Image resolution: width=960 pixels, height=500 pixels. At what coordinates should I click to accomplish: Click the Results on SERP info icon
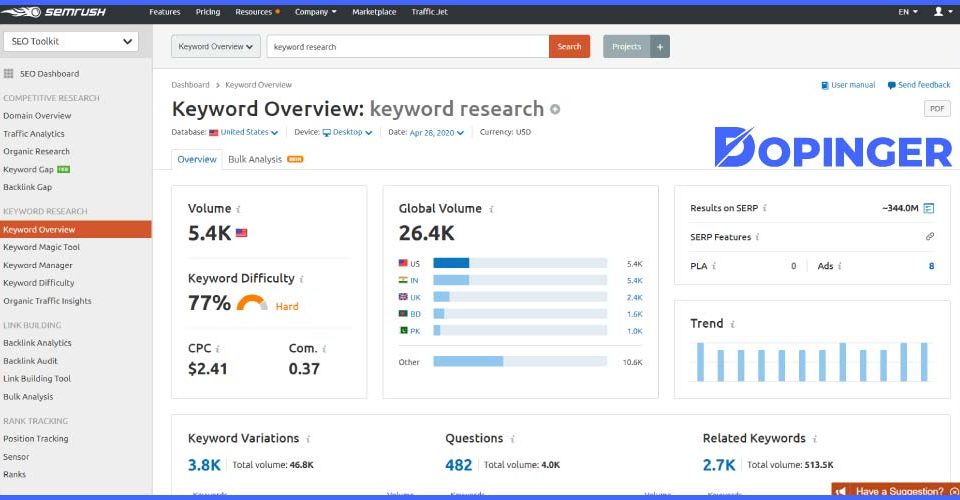click(x=765, y=208)
